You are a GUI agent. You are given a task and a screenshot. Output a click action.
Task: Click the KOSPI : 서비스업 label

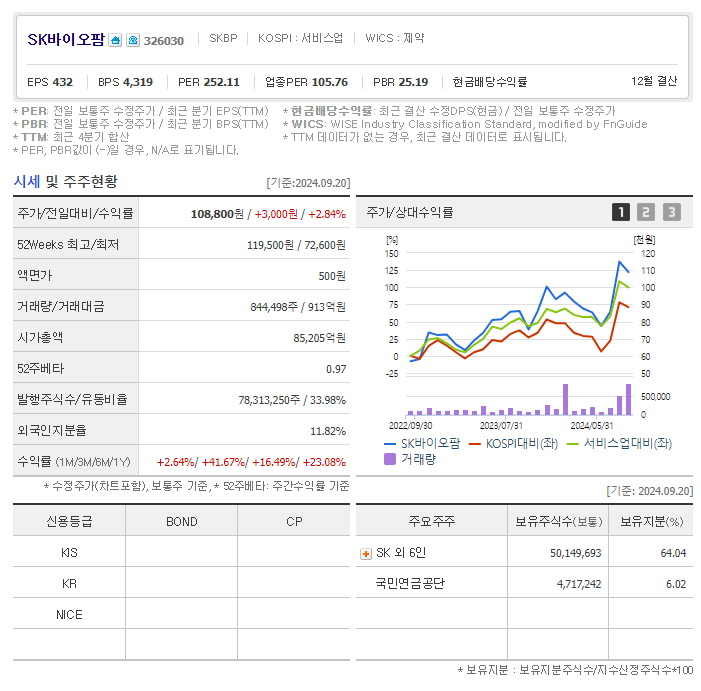pos(300,38)
